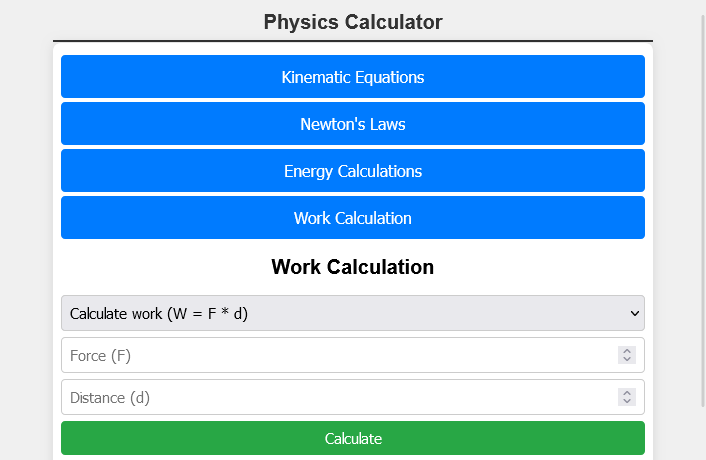Image resolution: width=706 pixels, height=460 pixels.
Task: Decrease Force value with the down arrow
Action: click(627, 359)
